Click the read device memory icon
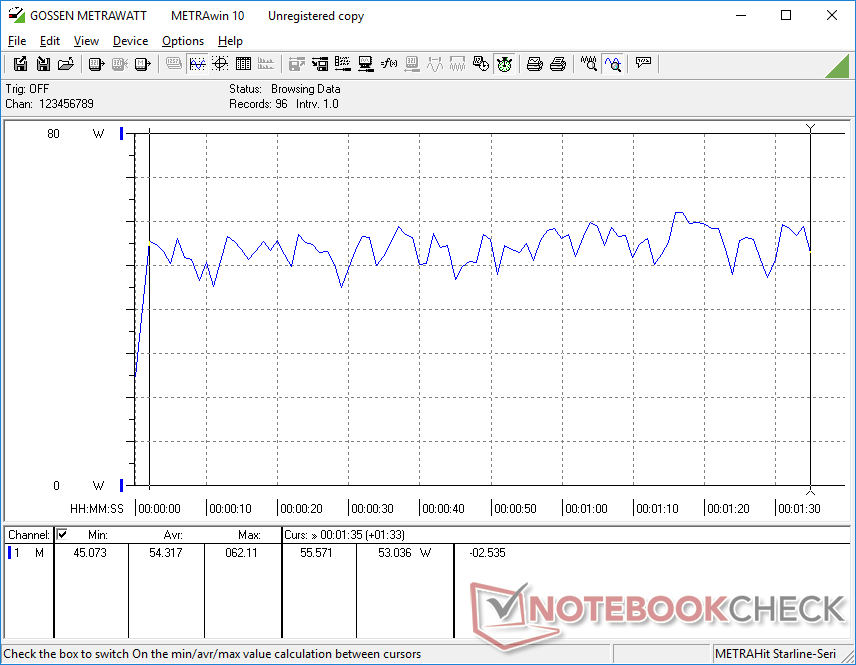This screenshot has width=856, height=665. point(142,64)
